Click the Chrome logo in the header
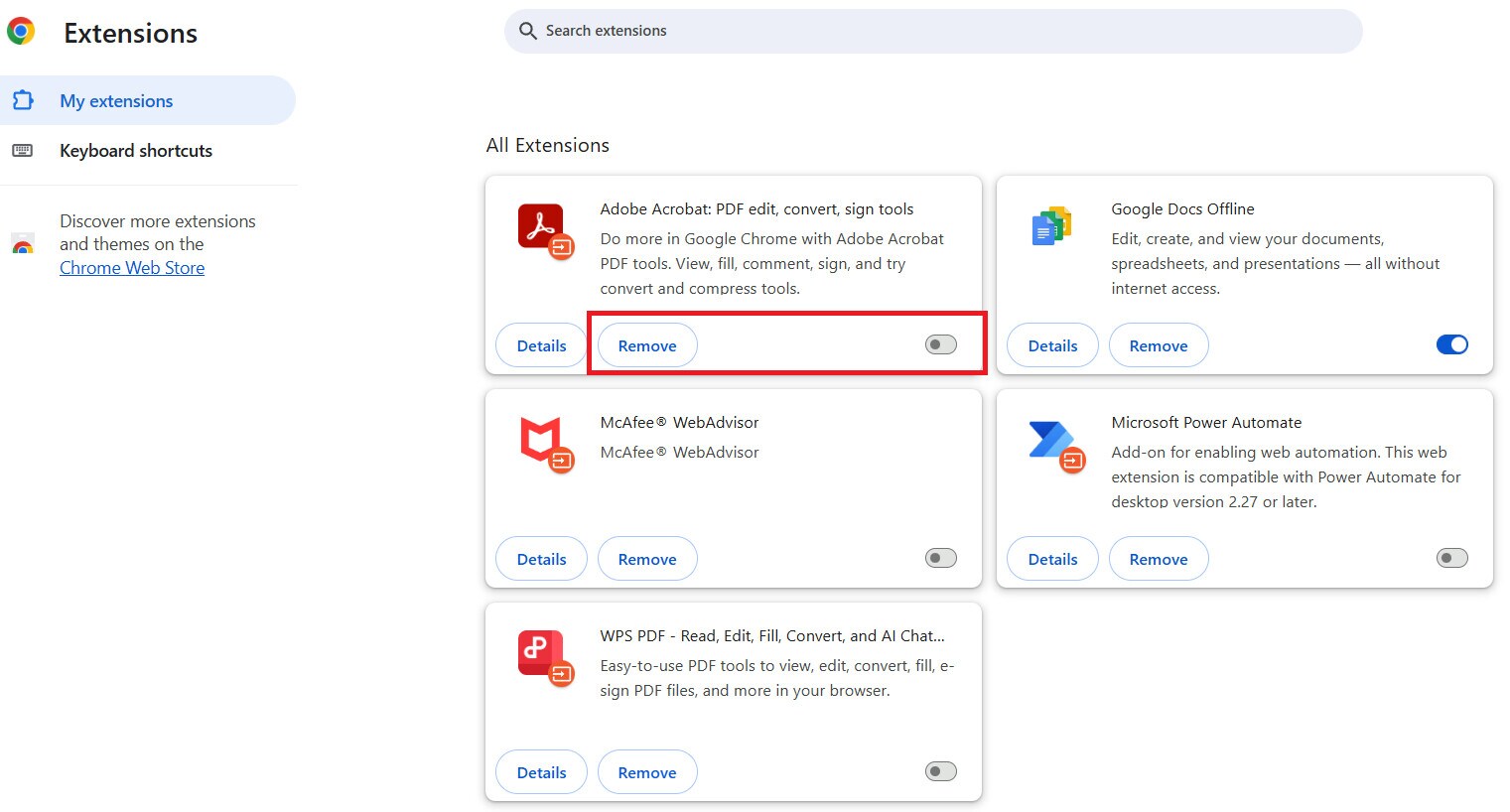The width and height of the screenshot is (1510, 812). click(21, 31)
